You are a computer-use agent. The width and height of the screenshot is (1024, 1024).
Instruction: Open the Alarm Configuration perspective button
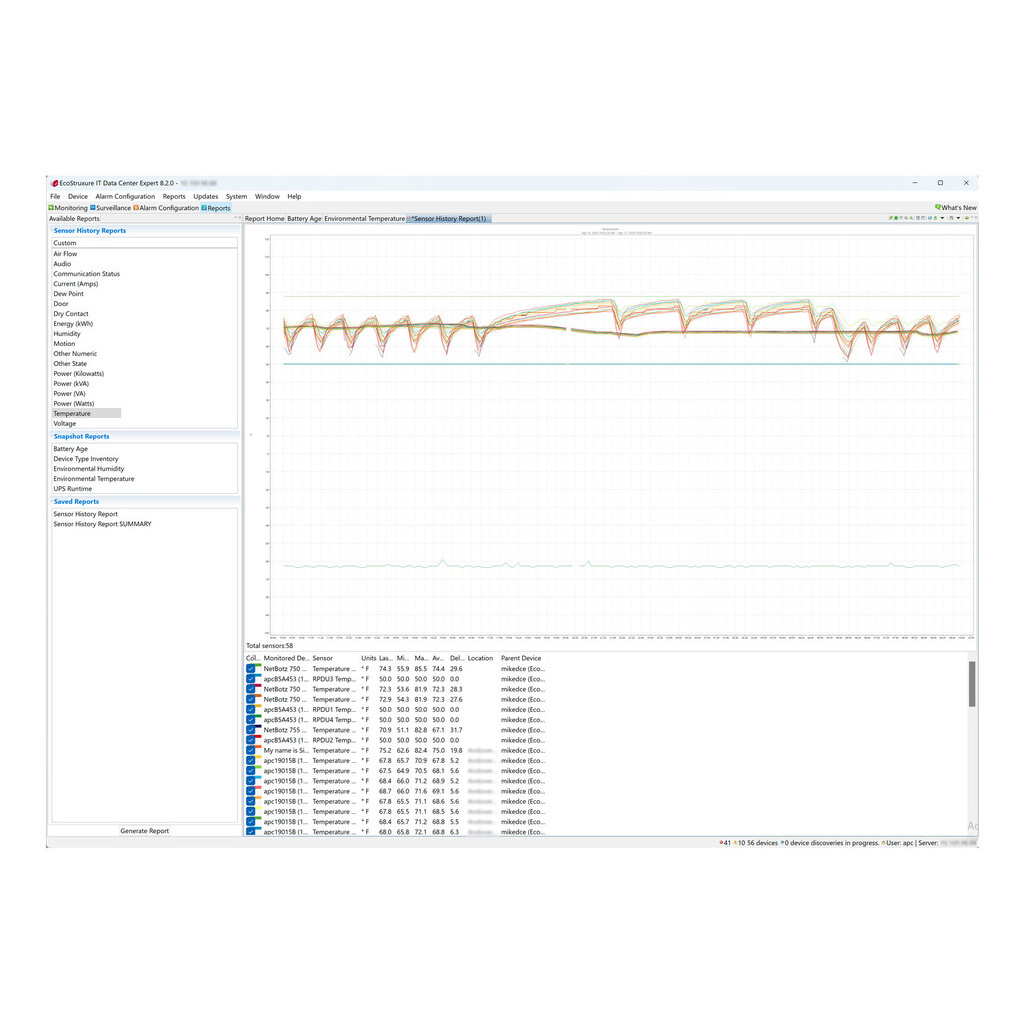(x=166, y=208)
